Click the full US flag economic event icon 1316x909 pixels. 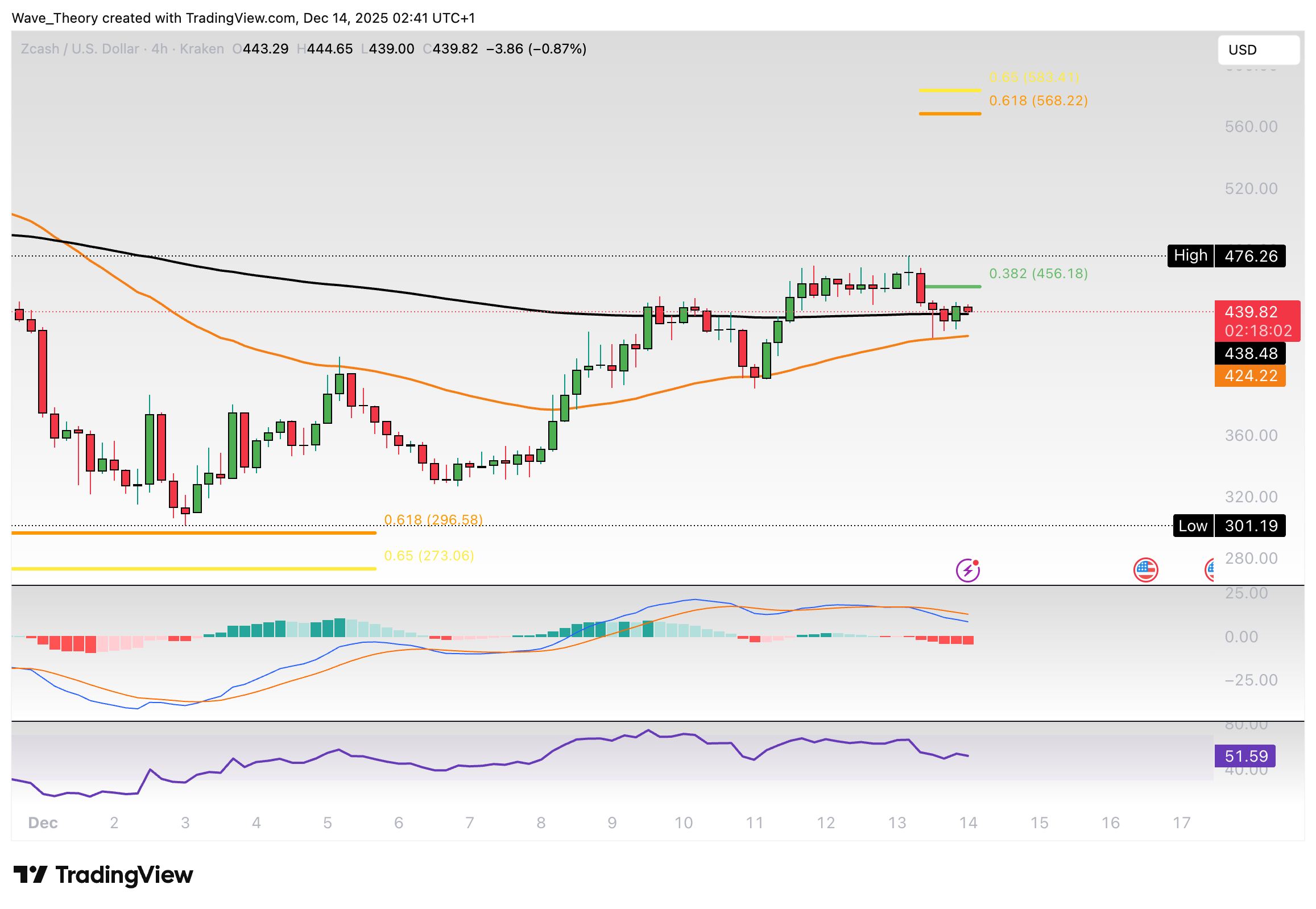pos(1145,570)
